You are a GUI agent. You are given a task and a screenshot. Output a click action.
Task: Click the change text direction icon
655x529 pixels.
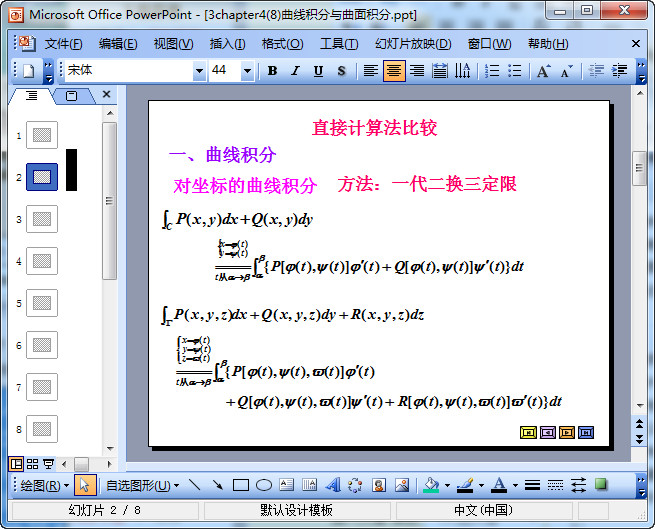[463, 71]
